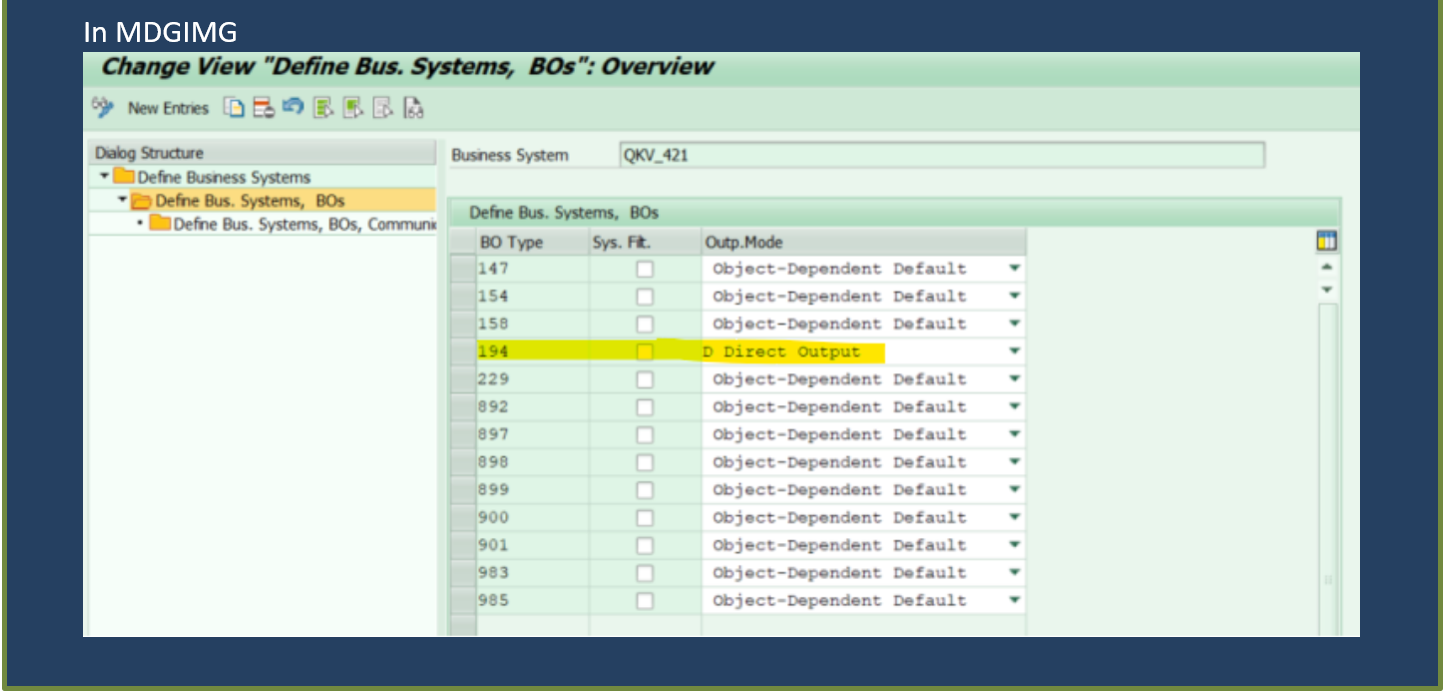Click BO Type cell 901
The image size is (1446, 694).
coord(532,546)
